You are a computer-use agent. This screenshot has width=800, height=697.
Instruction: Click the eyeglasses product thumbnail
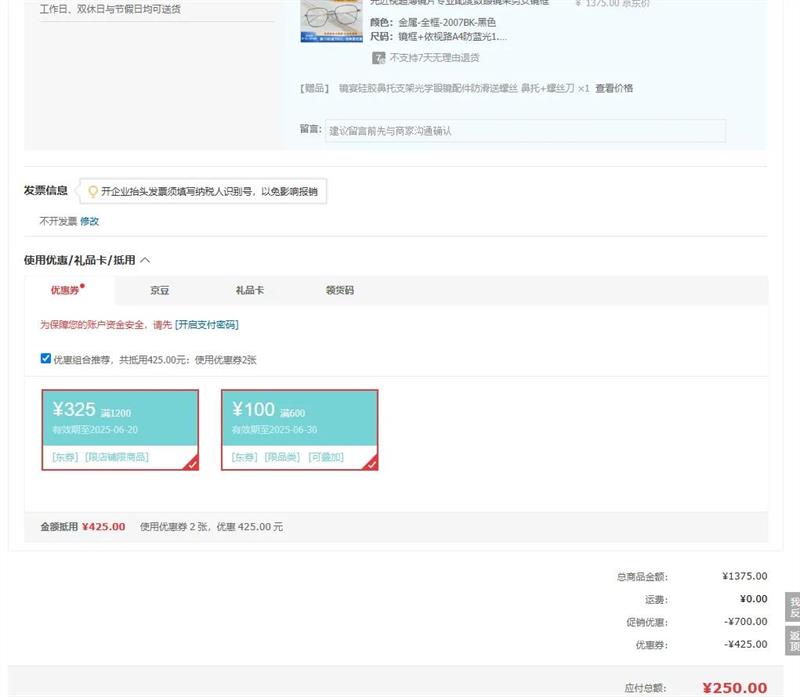(x=330, y=22)
